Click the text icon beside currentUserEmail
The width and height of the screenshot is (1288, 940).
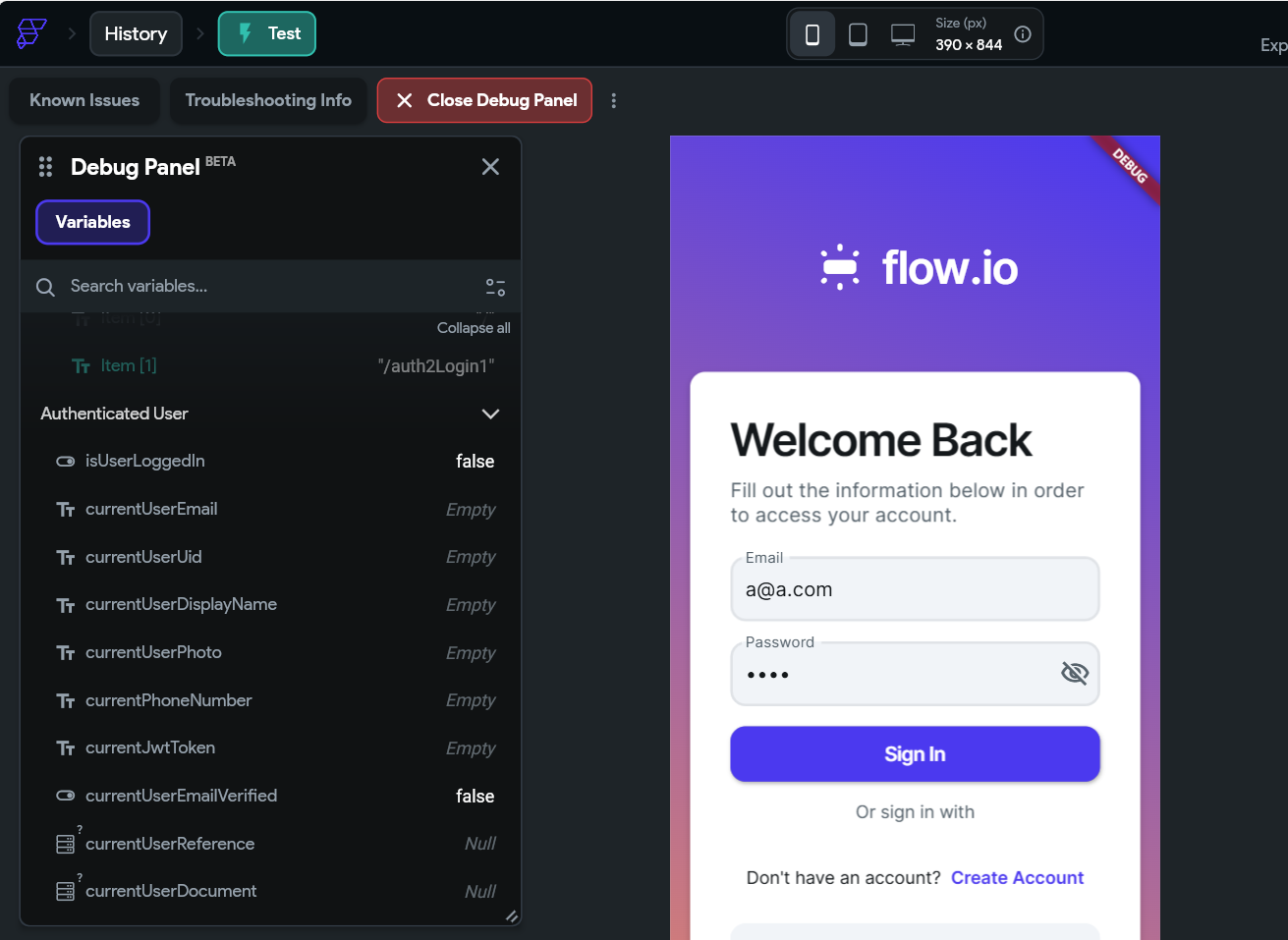[66, 510]
